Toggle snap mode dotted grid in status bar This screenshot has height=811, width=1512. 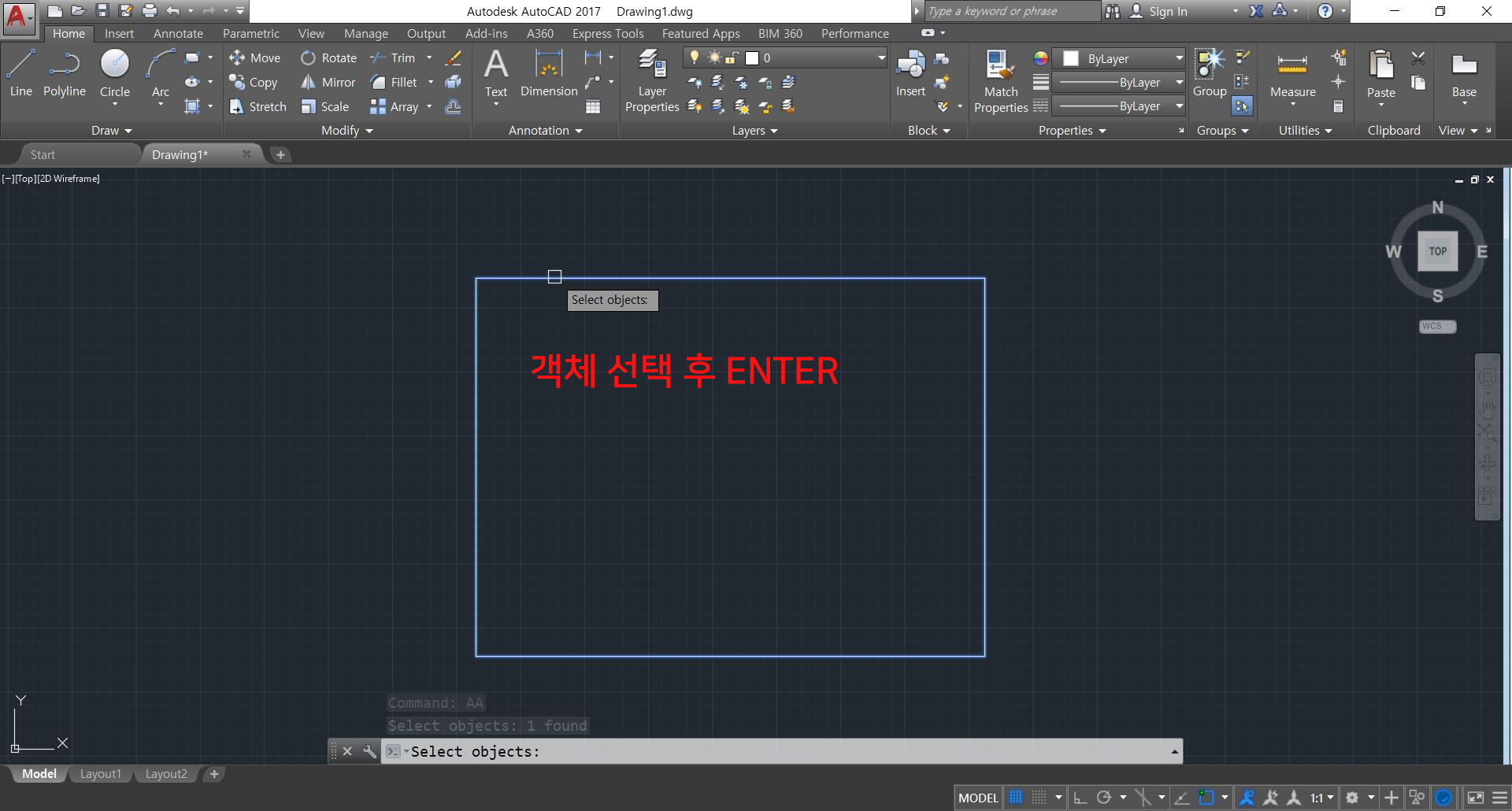coord(1039,798)
